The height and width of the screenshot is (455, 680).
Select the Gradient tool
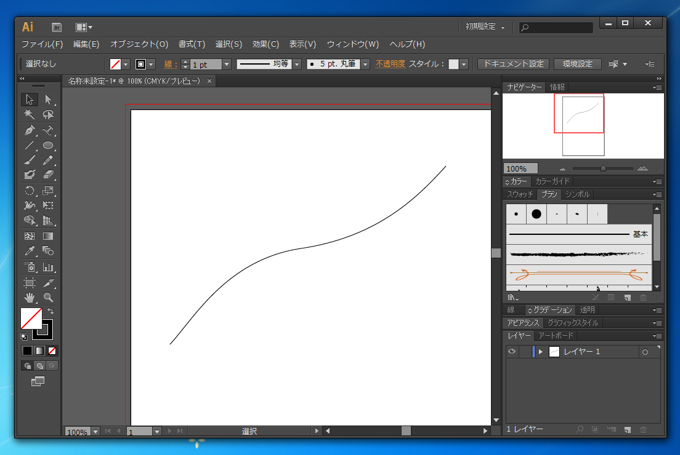click(x=48, y=236)
